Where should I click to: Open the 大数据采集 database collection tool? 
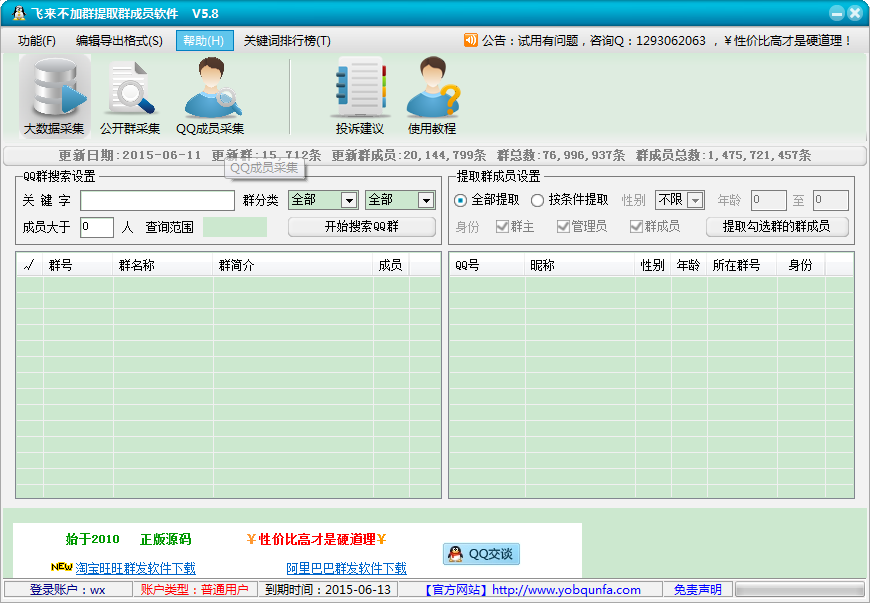point(54,97)
